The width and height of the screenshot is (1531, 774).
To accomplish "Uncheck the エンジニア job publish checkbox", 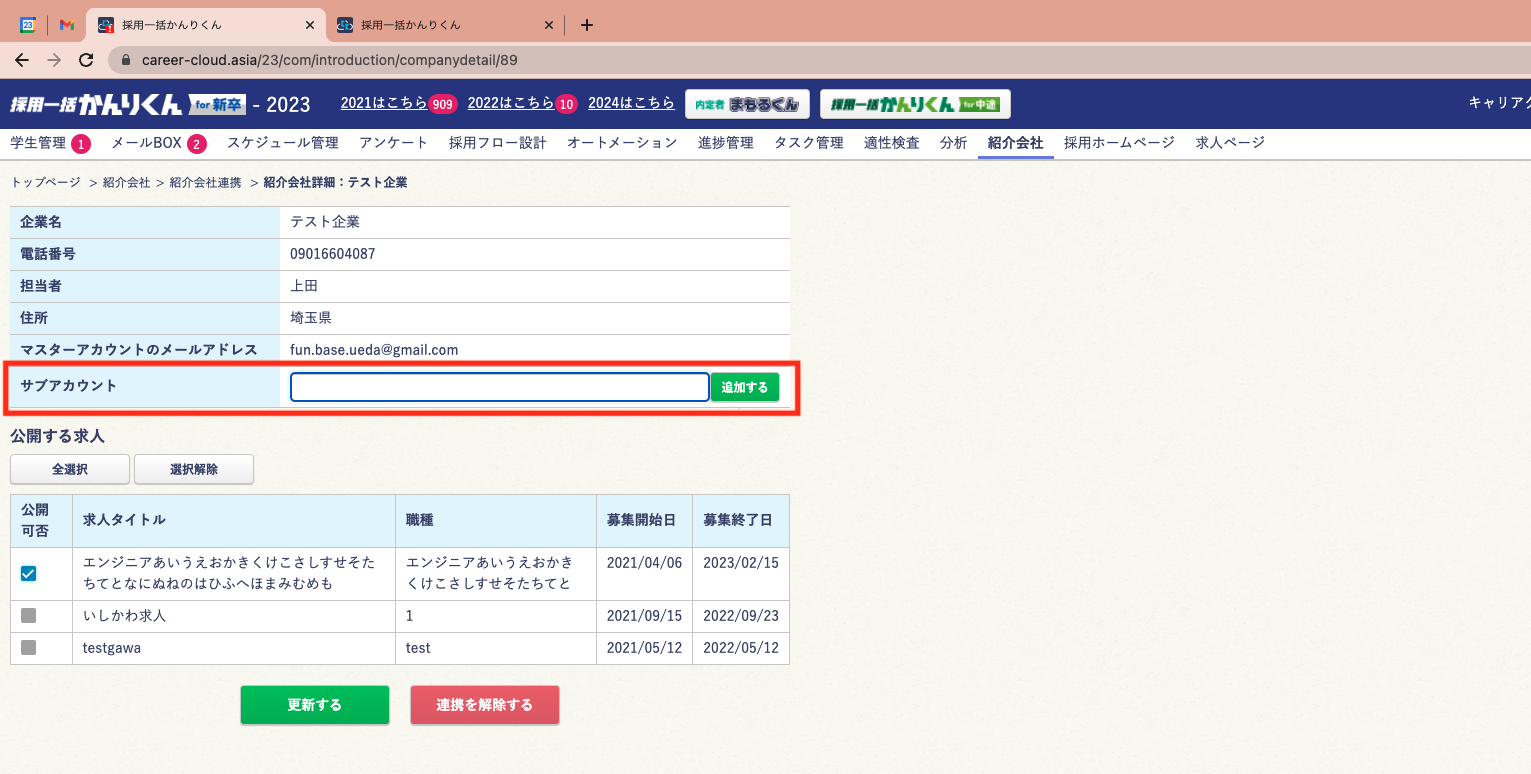I will (29, 573).
